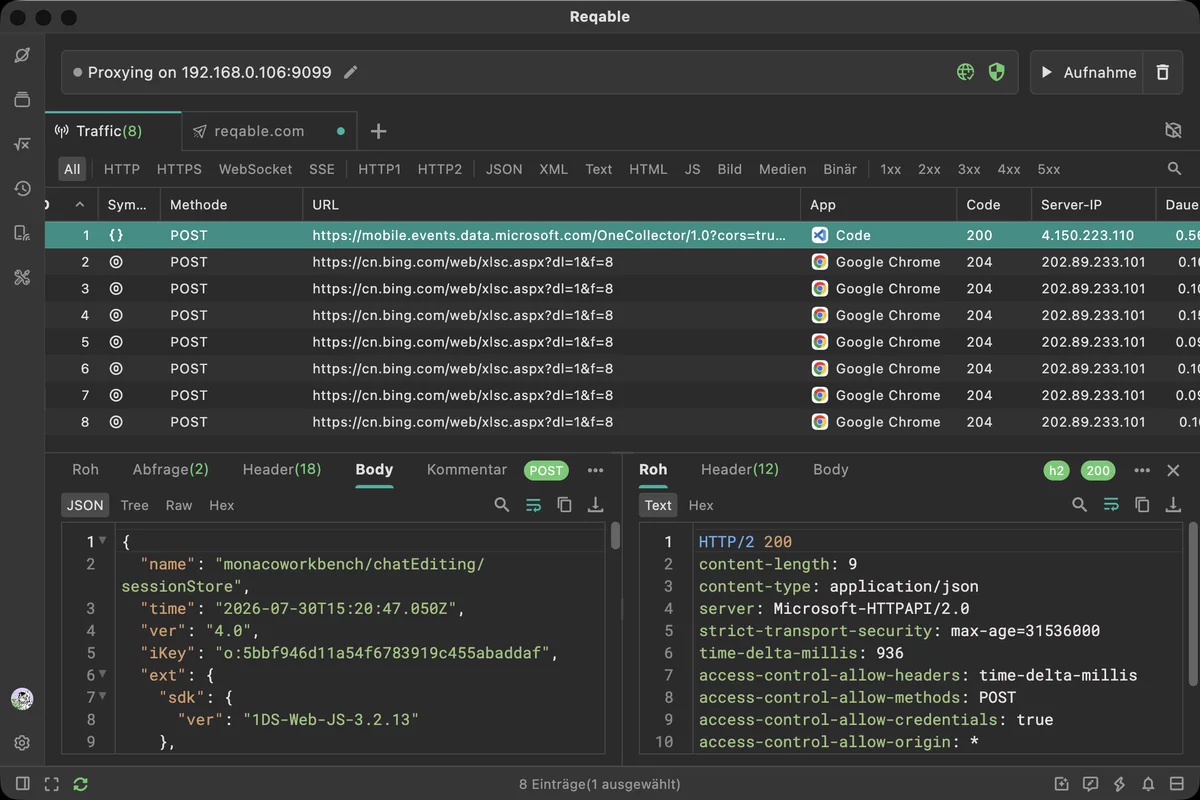Select the row 1 microsoft.com request
1200x800 pixels.
(622, 235)
